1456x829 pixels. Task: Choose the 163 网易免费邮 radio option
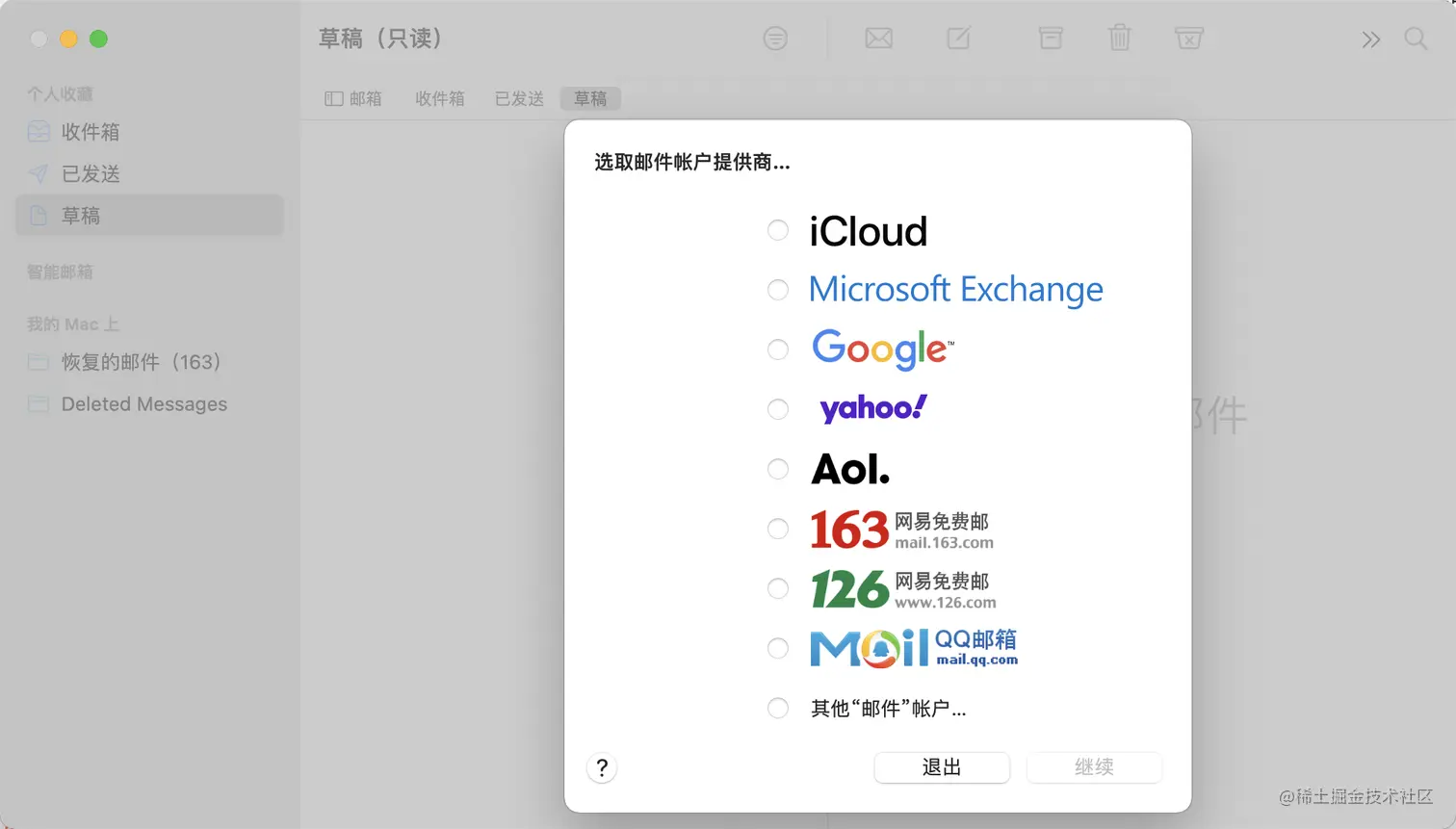pyautogui.click(x=778, y=529)
